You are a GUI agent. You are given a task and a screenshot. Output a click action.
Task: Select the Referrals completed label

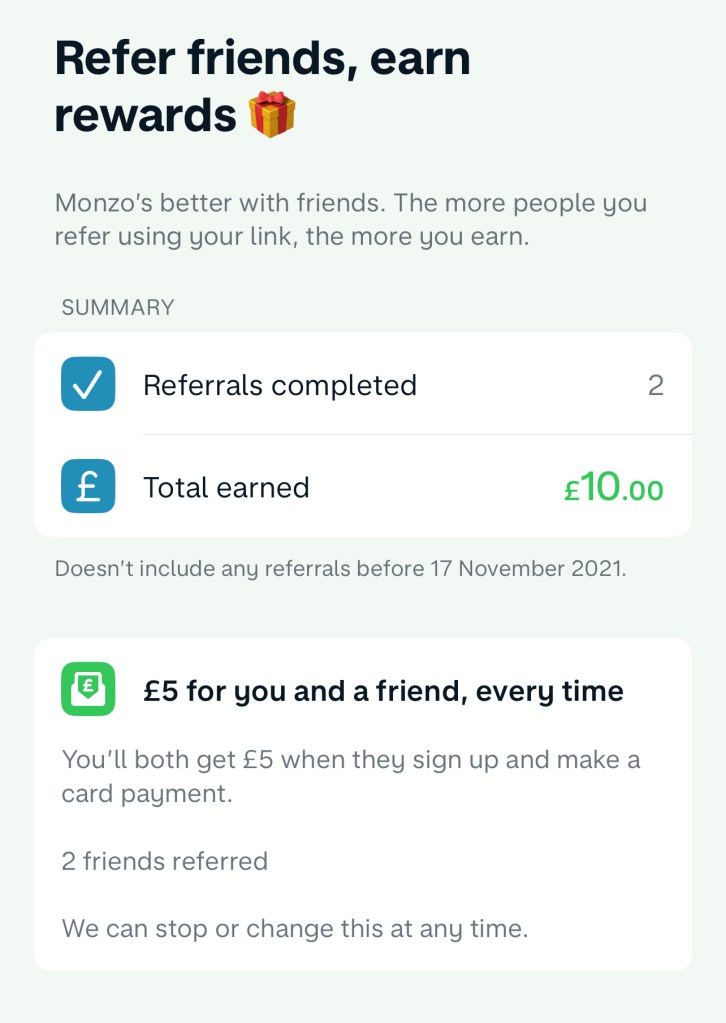point(280,385)
